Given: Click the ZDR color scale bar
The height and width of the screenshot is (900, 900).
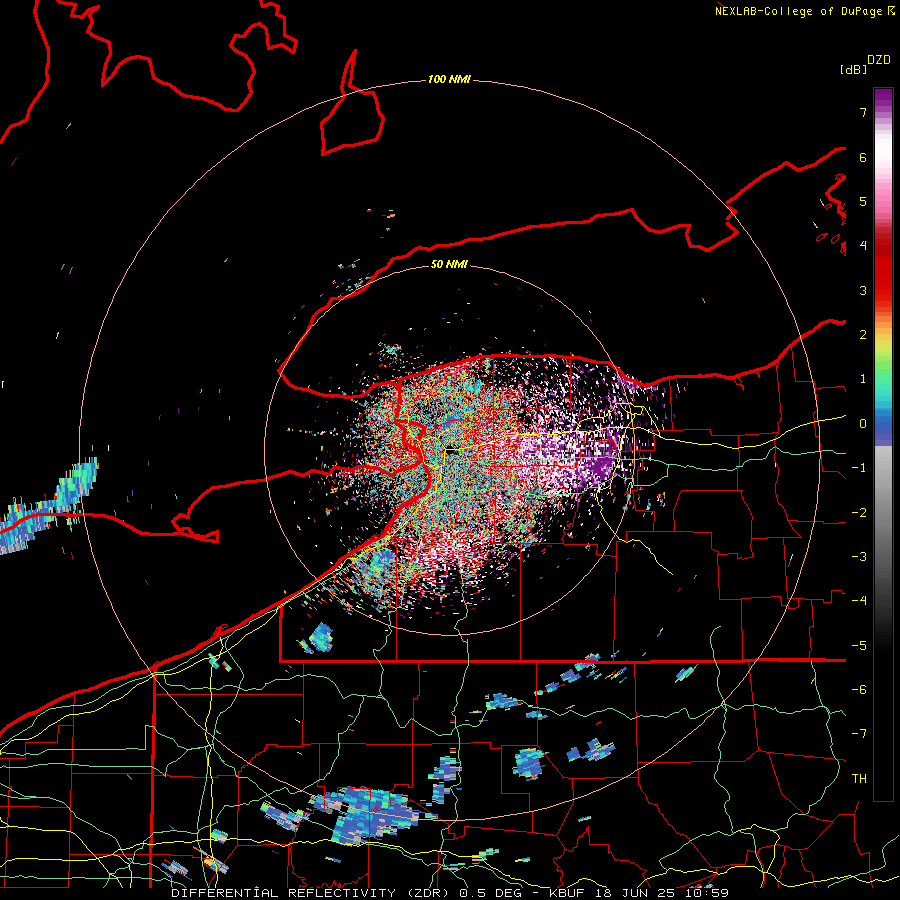Looking at the screenshot, I should click(883, 444).
